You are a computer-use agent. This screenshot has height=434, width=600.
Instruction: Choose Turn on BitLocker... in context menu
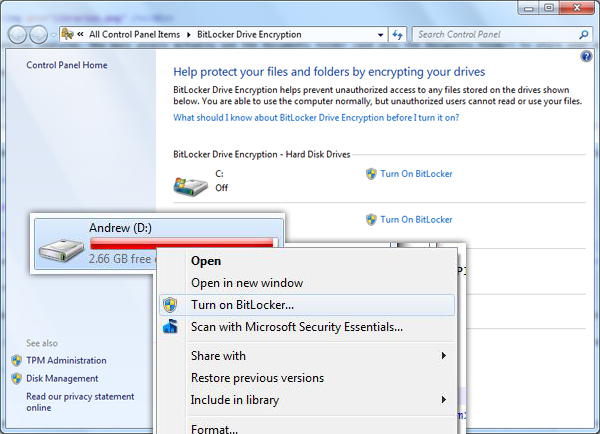click(x=307, y=305)
